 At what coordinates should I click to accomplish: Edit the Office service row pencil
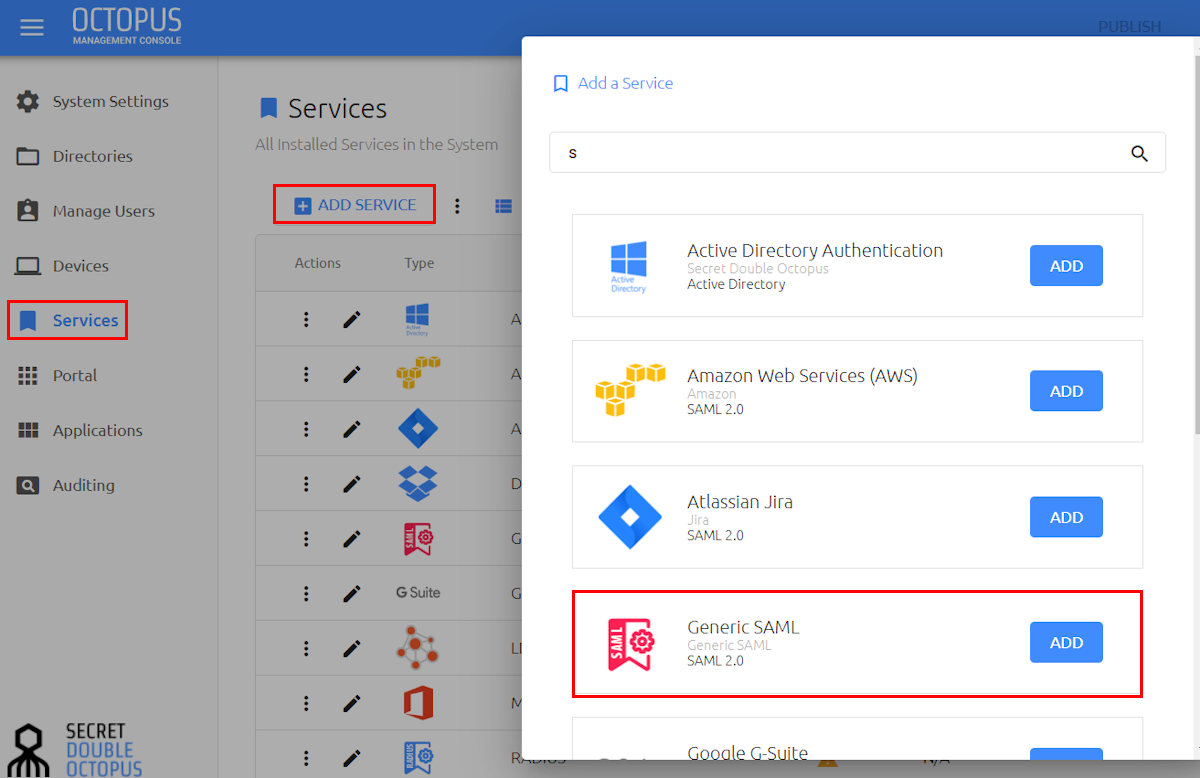point(352,704)
